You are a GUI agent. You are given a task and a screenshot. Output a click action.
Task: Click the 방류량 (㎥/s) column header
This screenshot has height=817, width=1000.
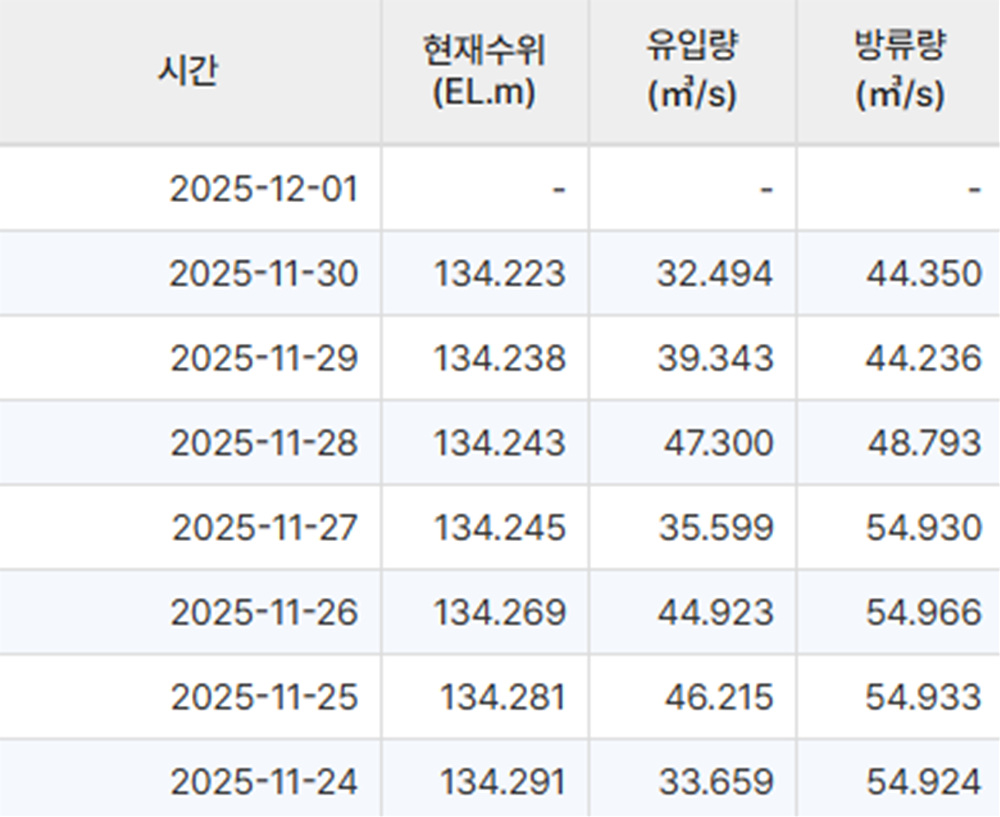(x=899, y=72)
